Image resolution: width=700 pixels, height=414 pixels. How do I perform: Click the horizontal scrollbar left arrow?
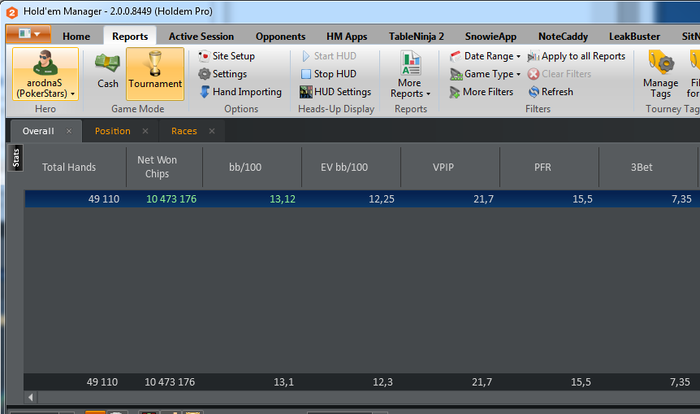(30, 397)
